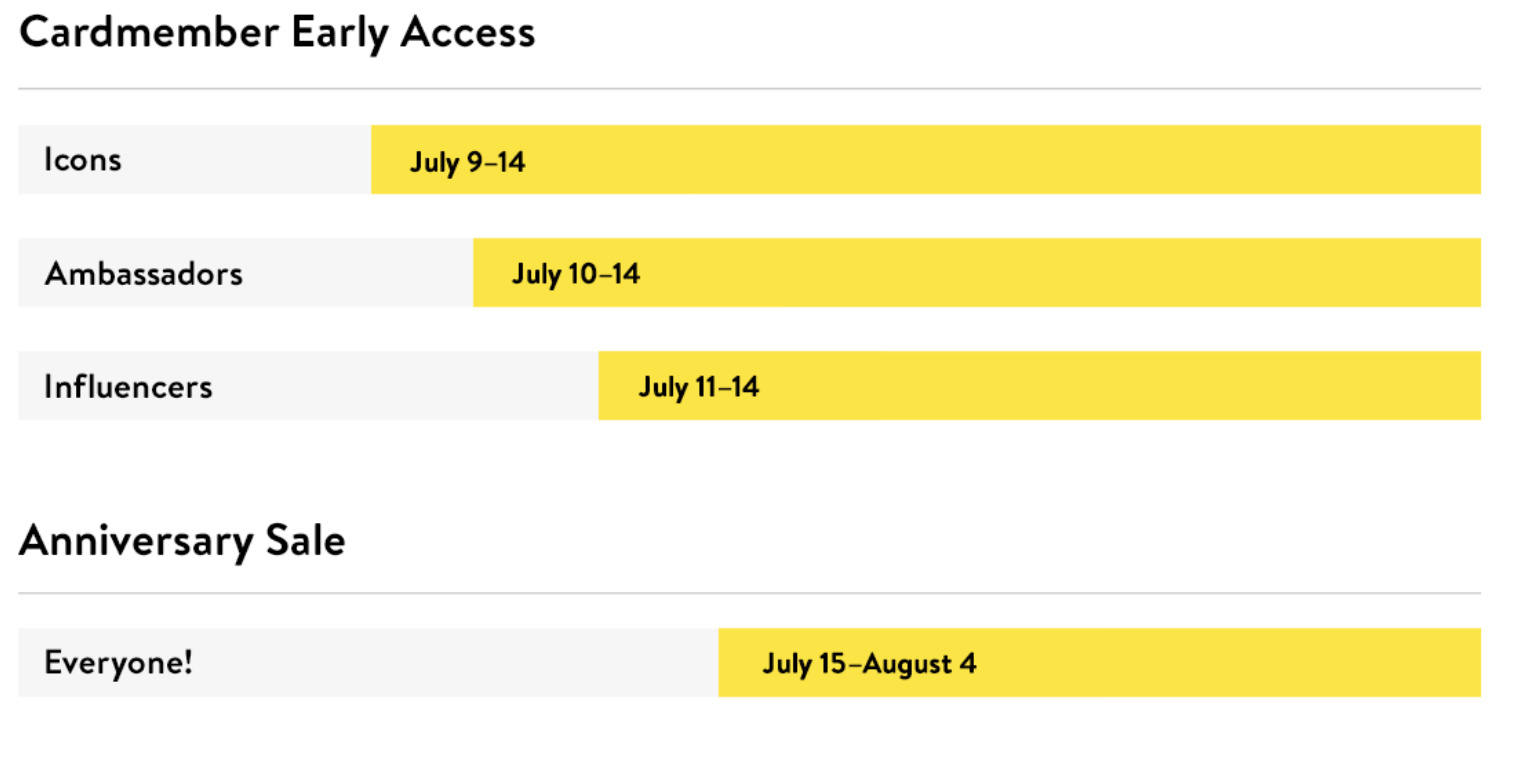Click the July 9–14 date text
Viewport: 1517px width, 767px height.
467,163
